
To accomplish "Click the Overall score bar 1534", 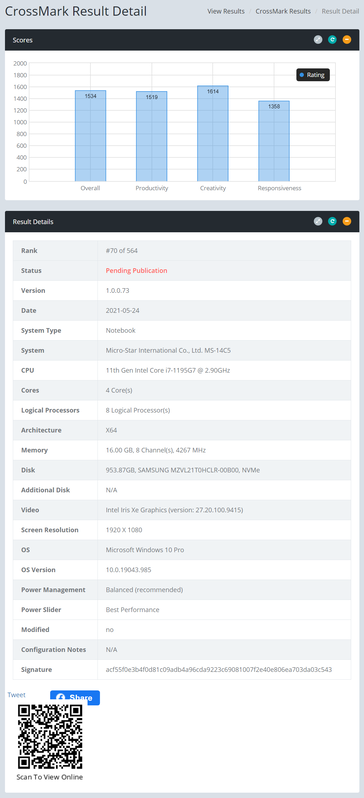I will tap(91, 136).
